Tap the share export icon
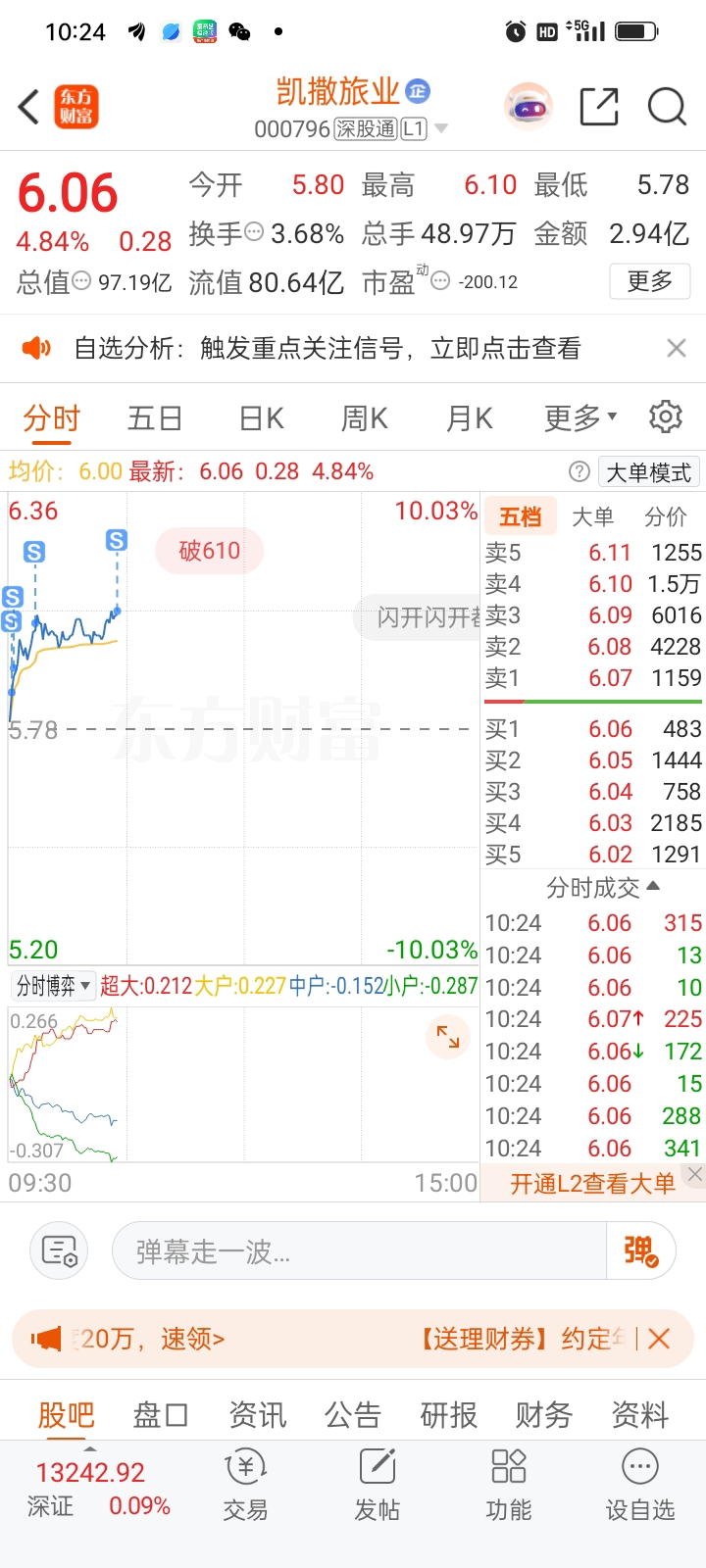The height and width of the screenshot is (1568, 706). point(599,107)
